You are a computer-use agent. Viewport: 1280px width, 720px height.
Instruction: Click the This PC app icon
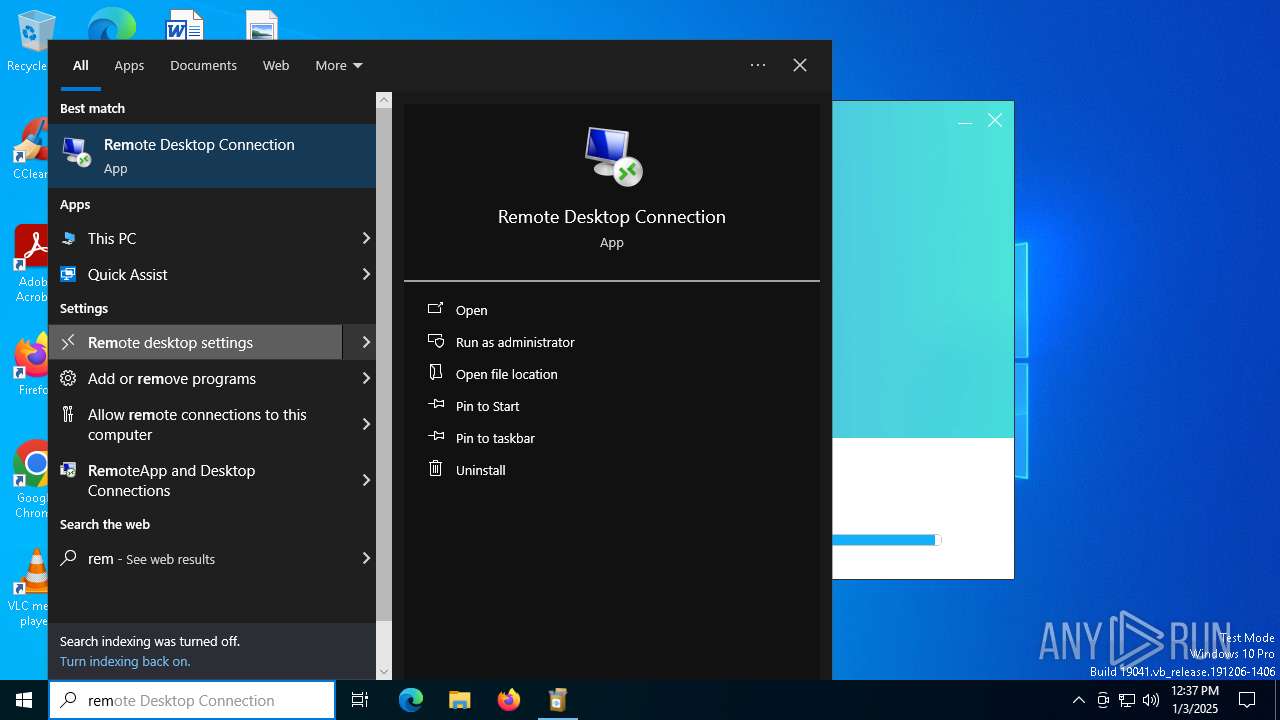coord(68,239)
